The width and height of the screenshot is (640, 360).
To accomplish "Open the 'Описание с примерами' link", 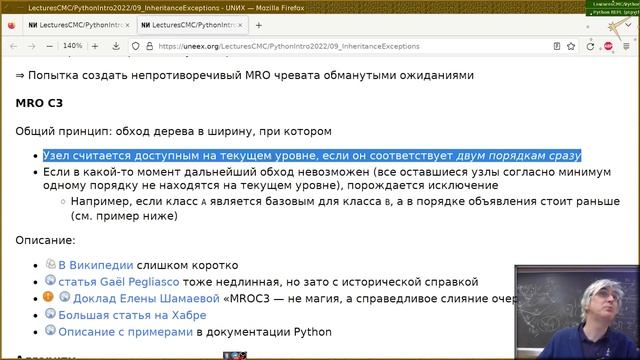I will tap(125, 332).
